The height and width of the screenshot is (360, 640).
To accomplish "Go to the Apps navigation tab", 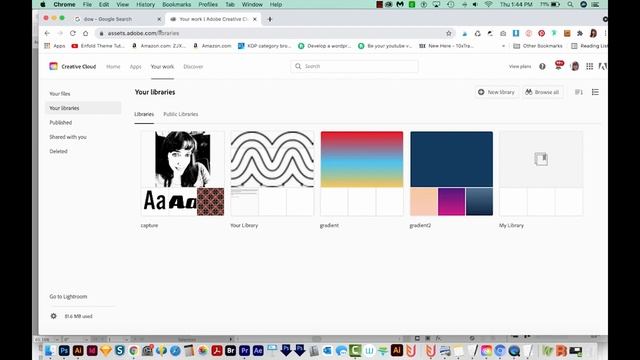I will [136, 67].
